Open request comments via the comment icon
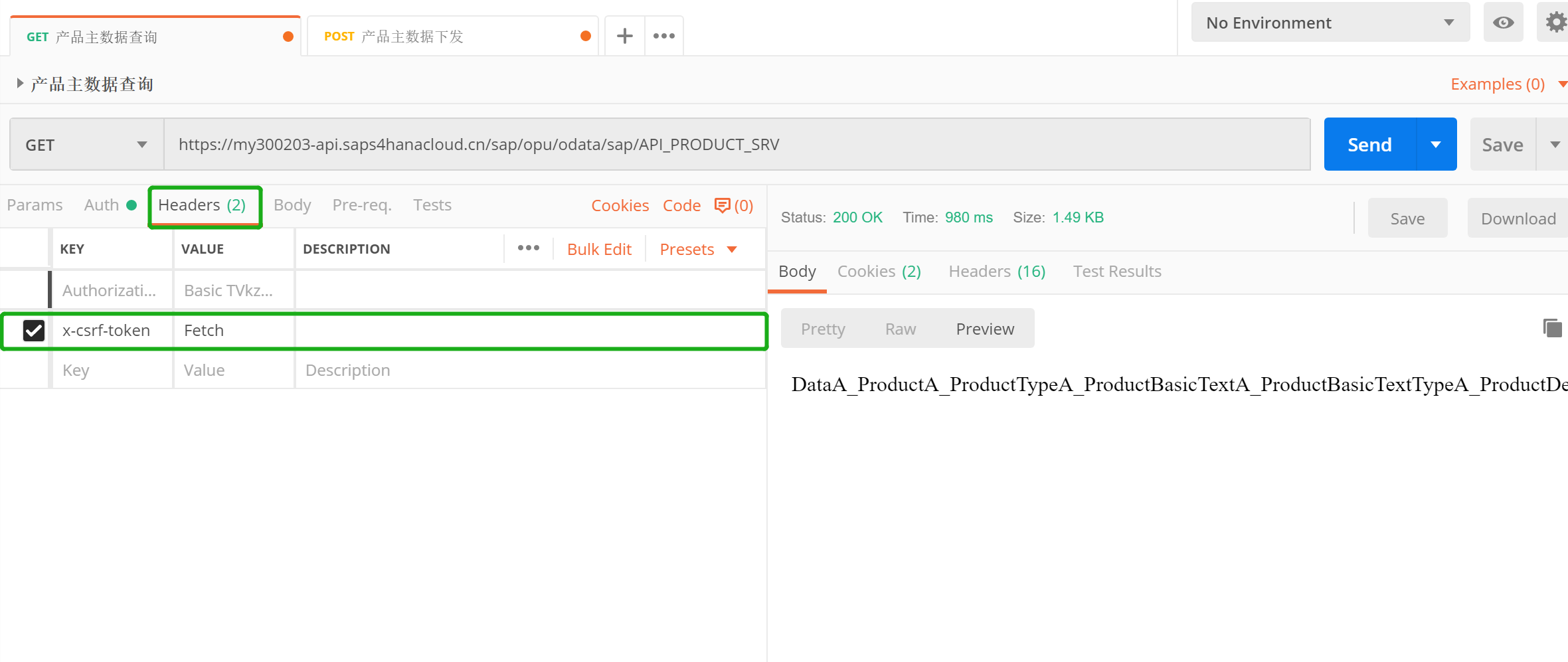This screenshot has width=1568, height=662. coord(722,205)
